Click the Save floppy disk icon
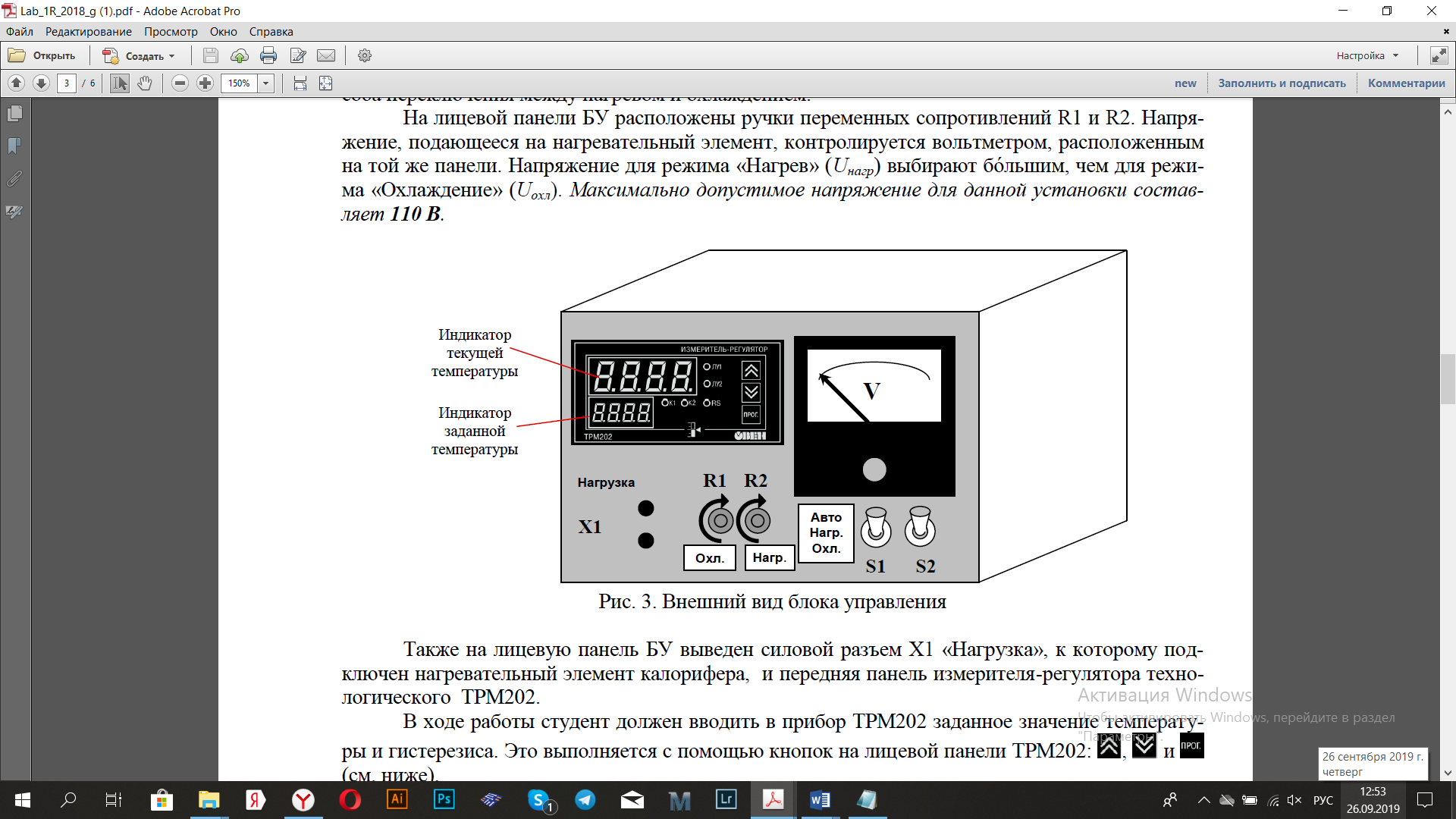 [211, 55]
